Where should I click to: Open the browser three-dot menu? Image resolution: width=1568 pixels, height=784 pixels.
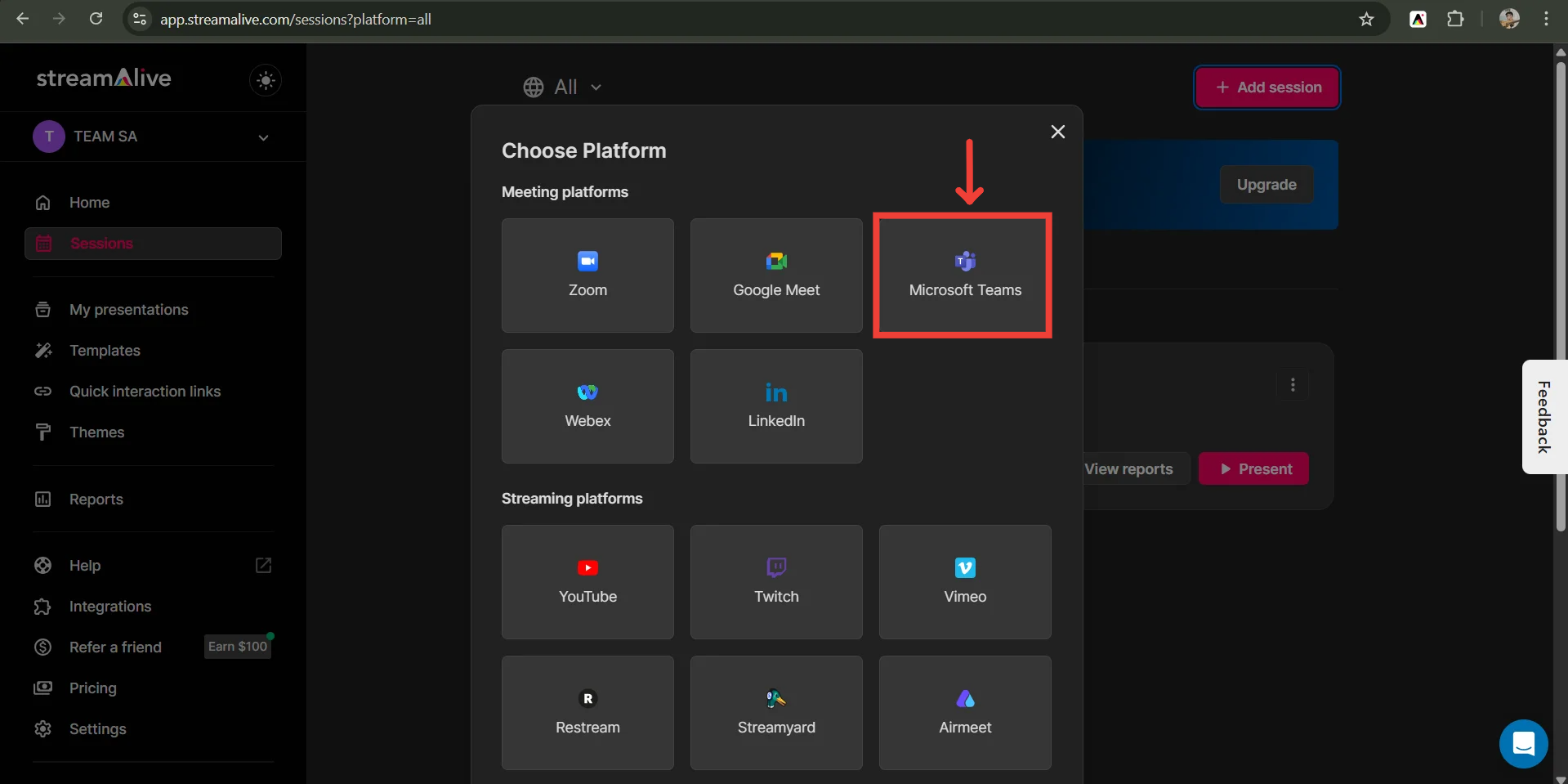point(1546,19)
